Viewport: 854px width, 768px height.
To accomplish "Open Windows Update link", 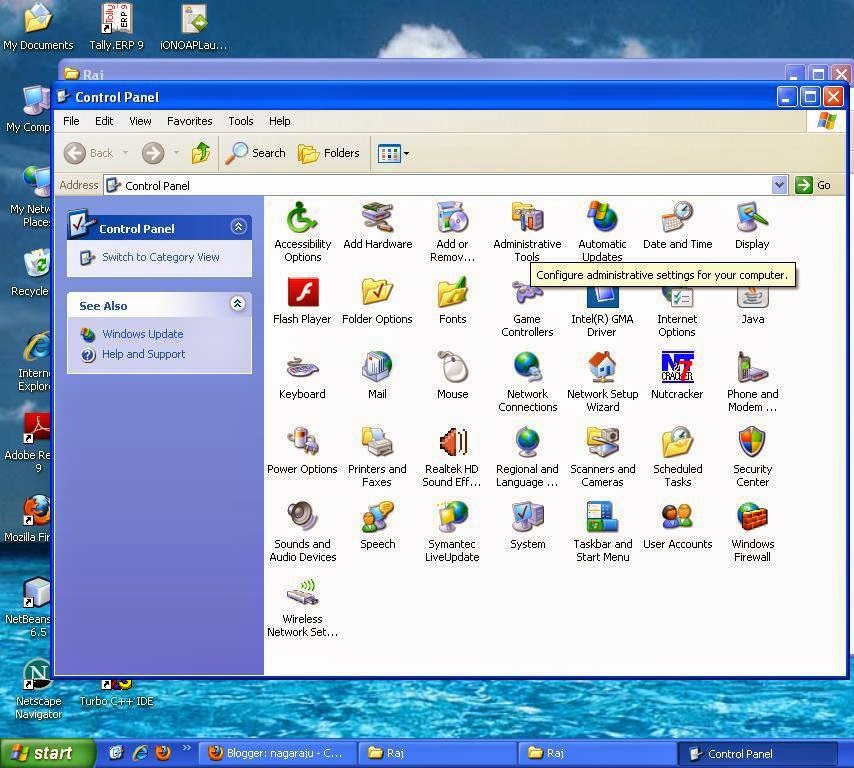I will pos(143,334).
